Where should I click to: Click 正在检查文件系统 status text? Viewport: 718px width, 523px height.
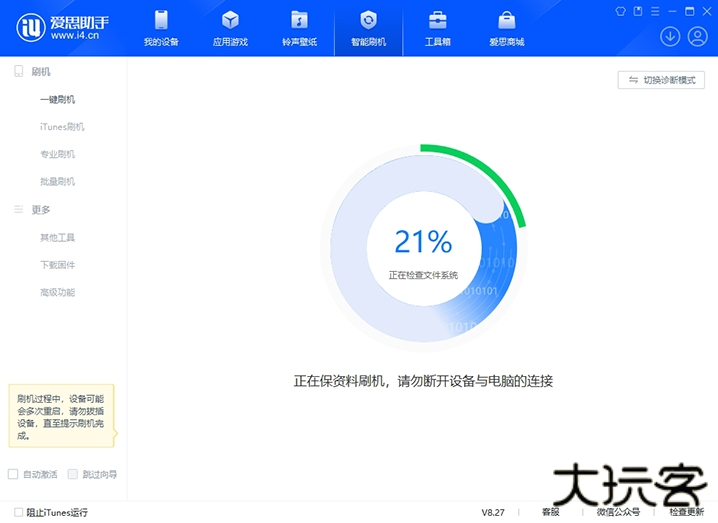click(x=423, y=275)
